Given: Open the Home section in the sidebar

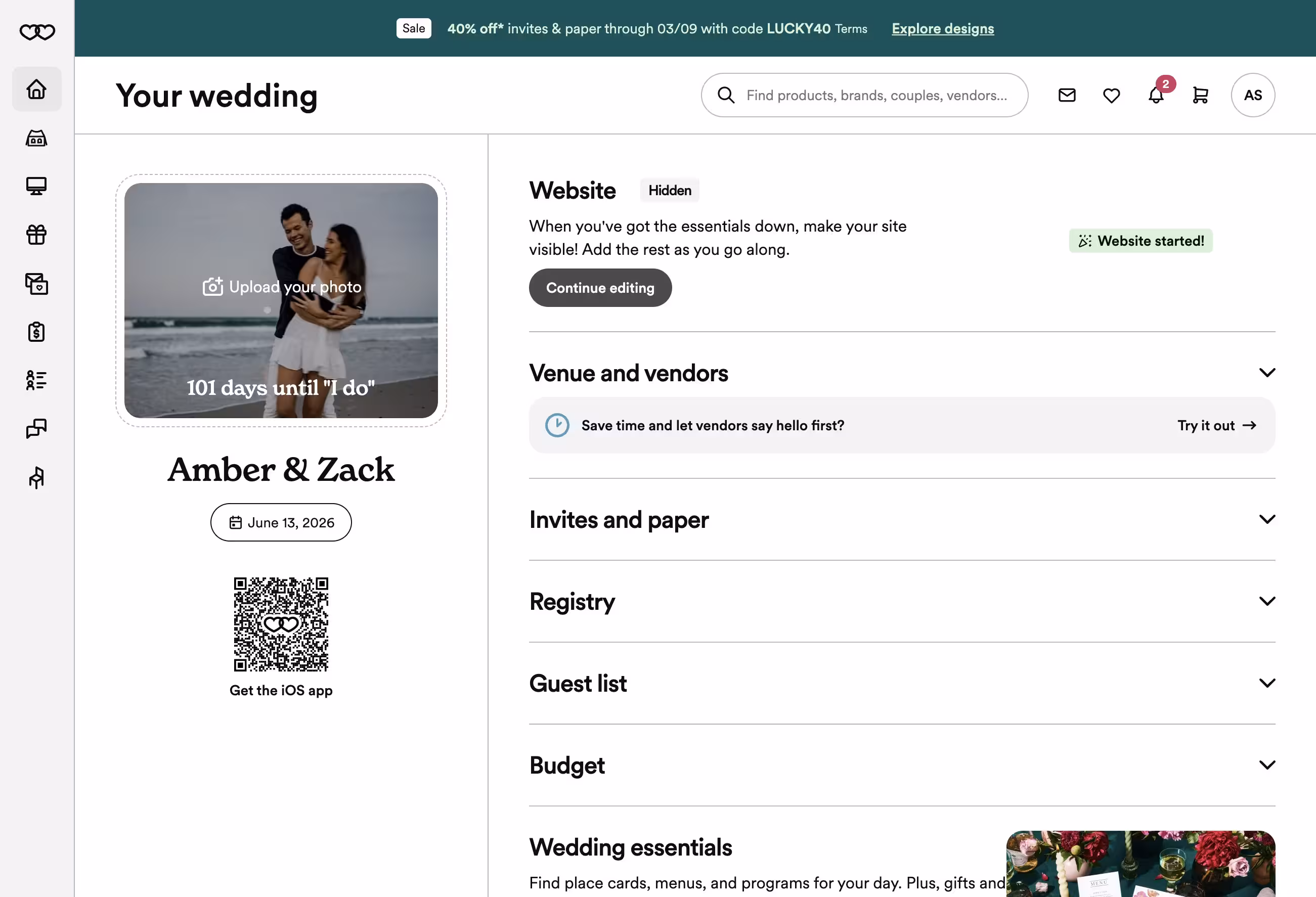Looking at the screenshot, I should tap(36, 89).
